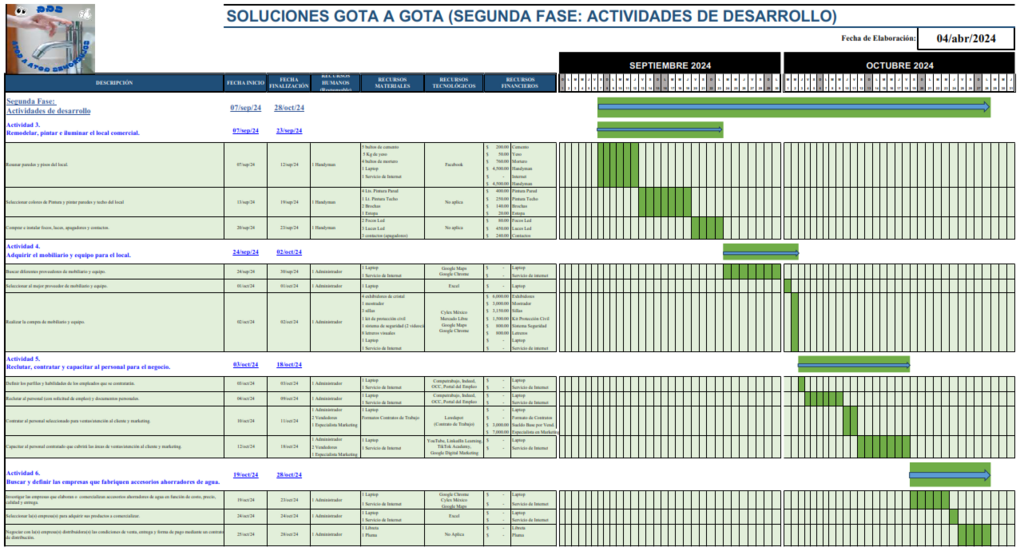
Task: Click the Gota a Gota faucet logo
Action: coord(48,38)
